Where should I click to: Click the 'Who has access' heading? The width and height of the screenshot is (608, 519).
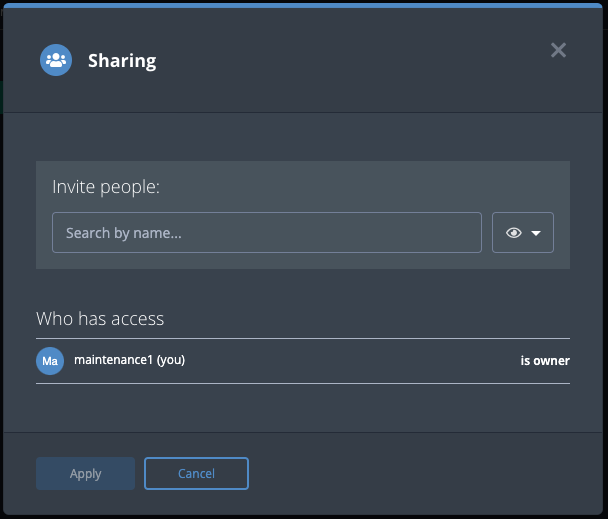click(x=100, y=319)
